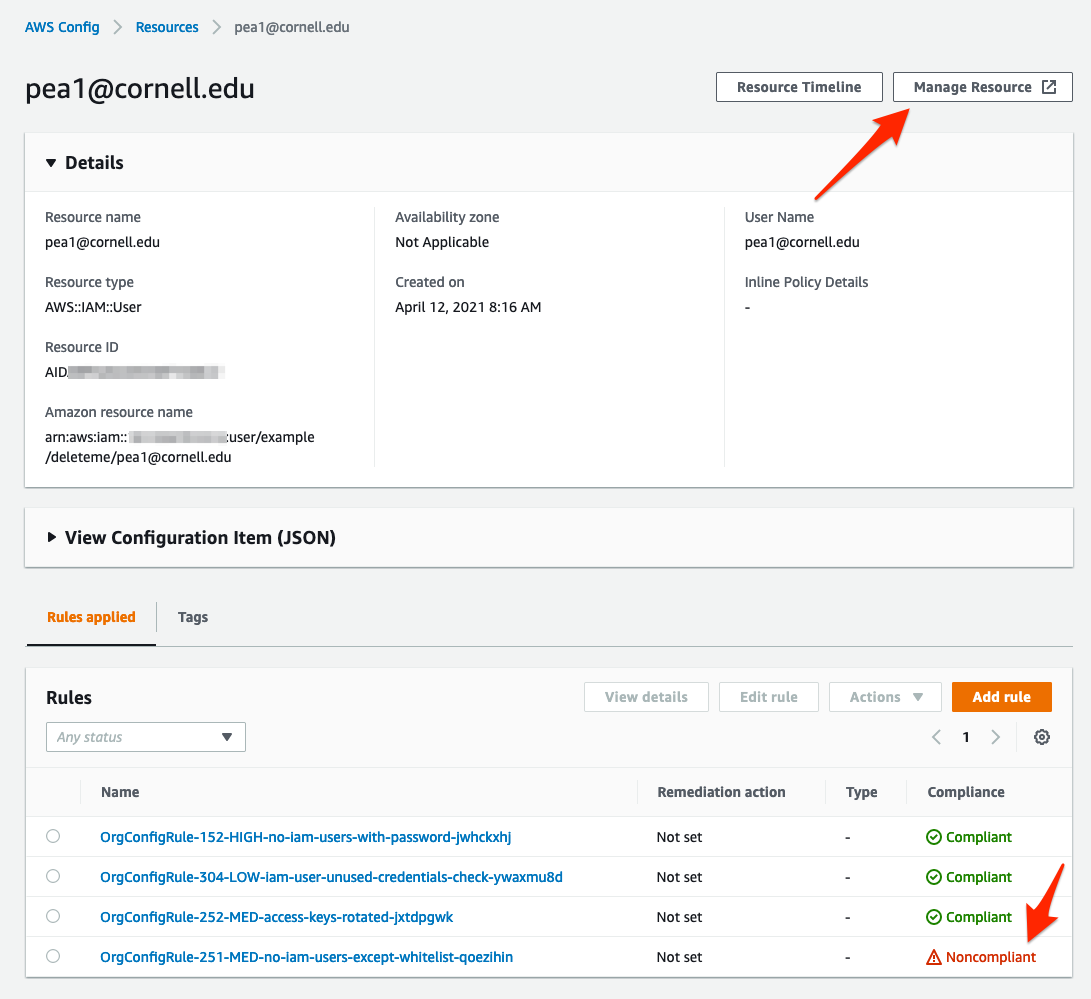The width and height of the screenshot is (1091, 999).
Task: Click the Resource ID value
Action: coord(135,372)
